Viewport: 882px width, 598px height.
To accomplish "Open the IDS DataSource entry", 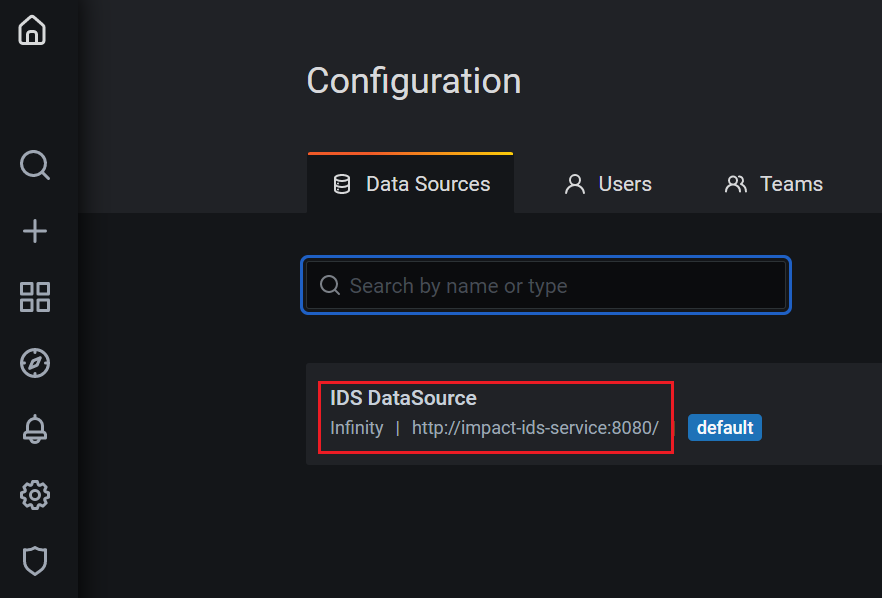I will point(403,398).
